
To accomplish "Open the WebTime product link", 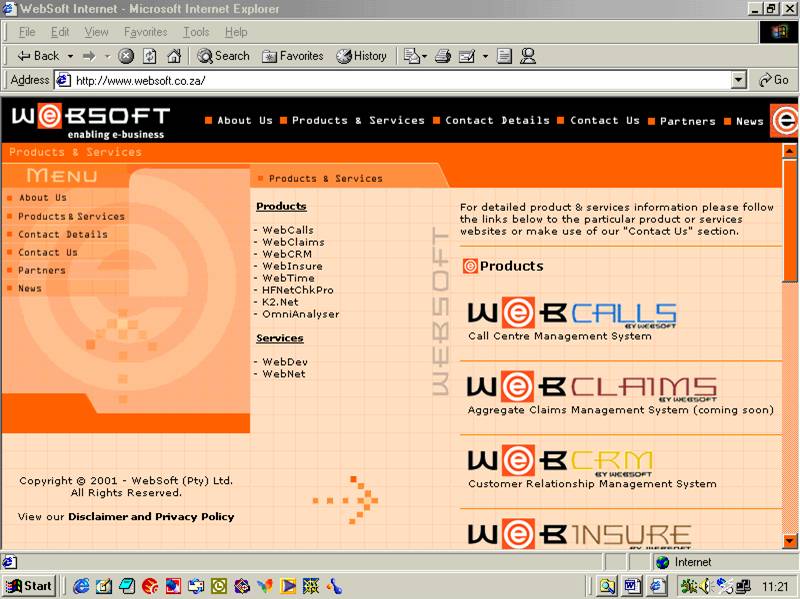I will pos(288,278).
